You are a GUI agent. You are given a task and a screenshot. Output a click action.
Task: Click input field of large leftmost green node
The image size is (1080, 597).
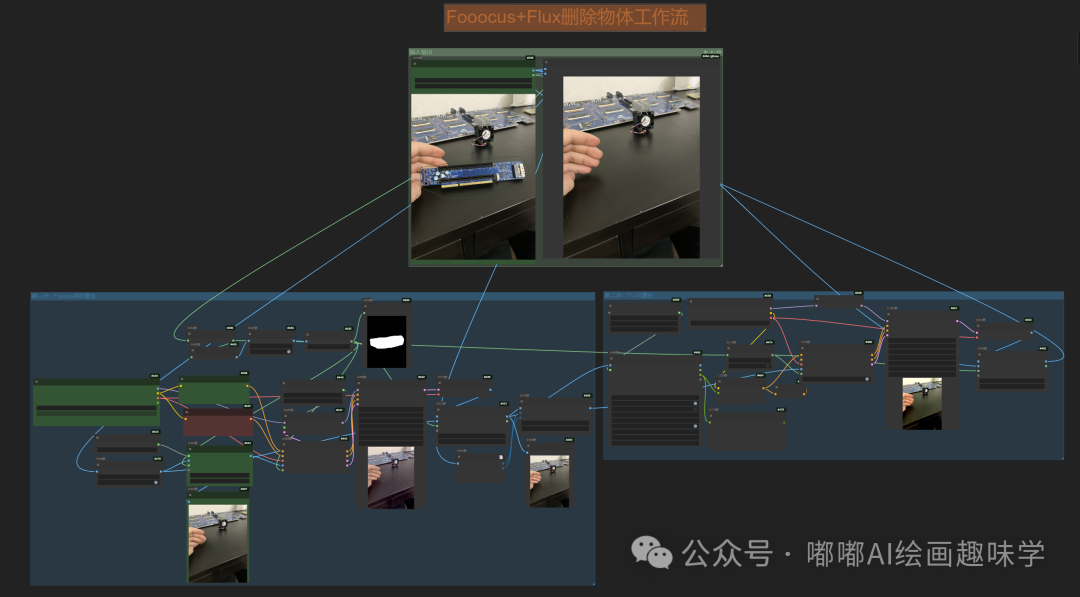[96, 408]
